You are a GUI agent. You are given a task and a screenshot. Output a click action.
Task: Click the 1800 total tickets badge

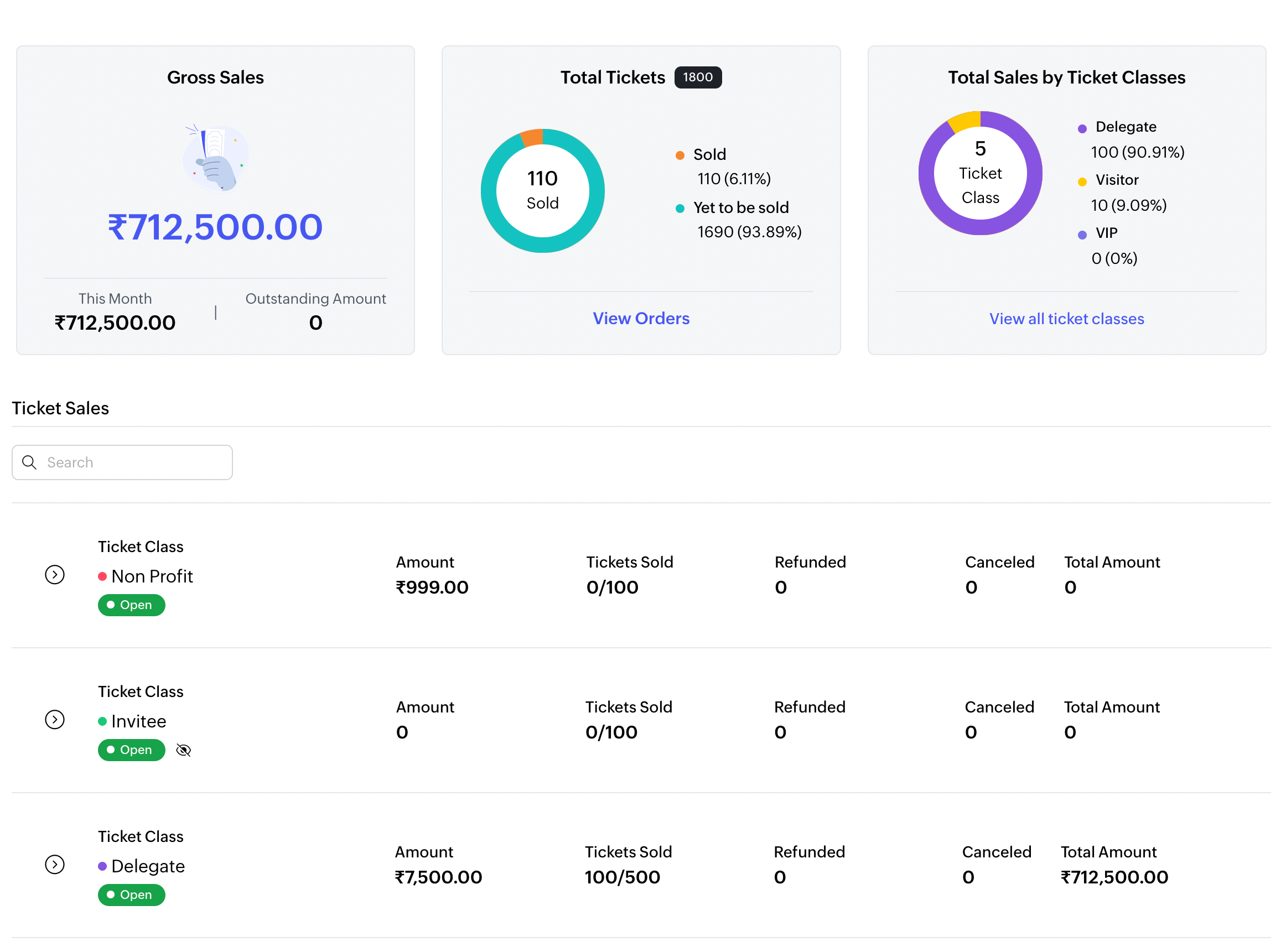[697, 77]
